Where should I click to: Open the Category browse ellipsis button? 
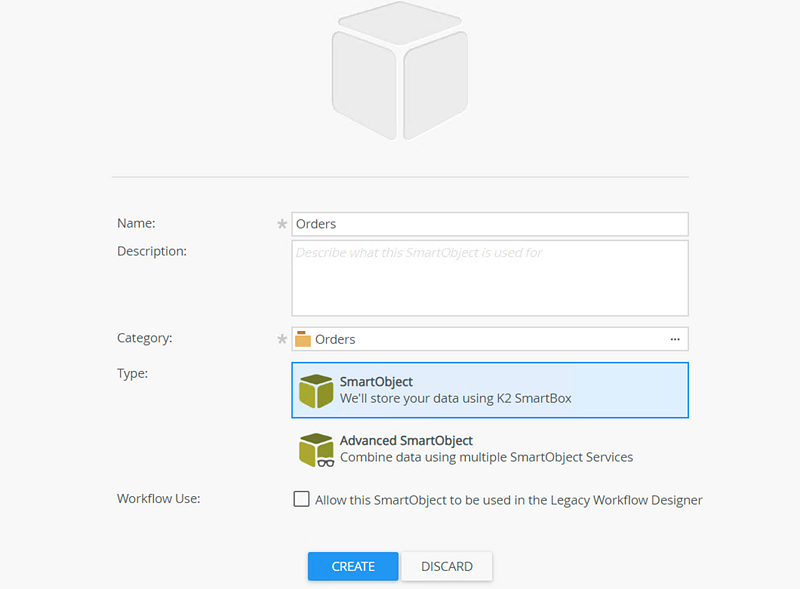(x=675, y=339)
